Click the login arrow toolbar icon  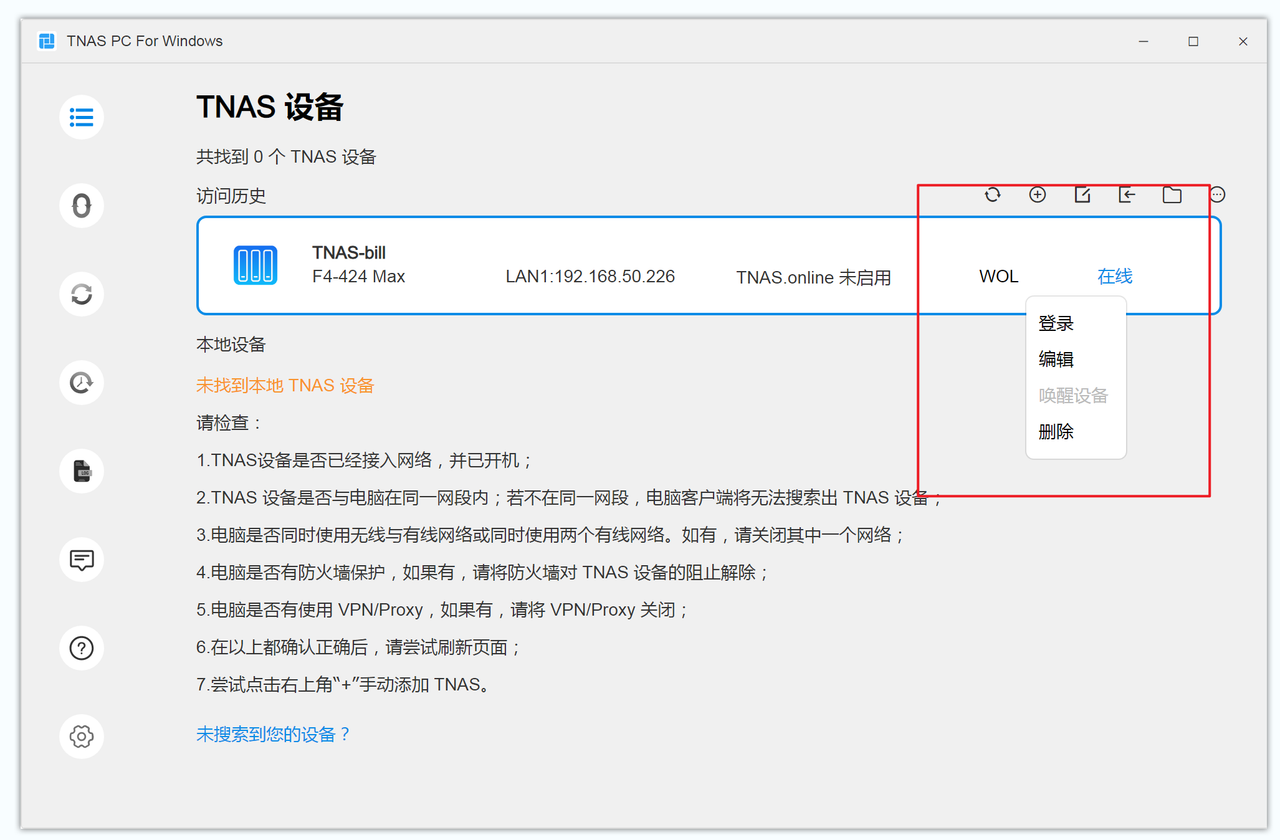(1127, 195)
